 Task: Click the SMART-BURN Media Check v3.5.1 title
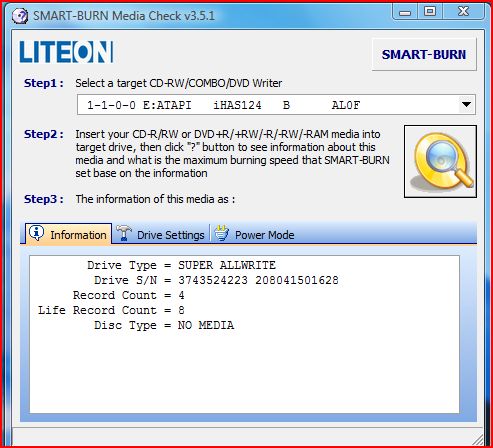[124, 16]
